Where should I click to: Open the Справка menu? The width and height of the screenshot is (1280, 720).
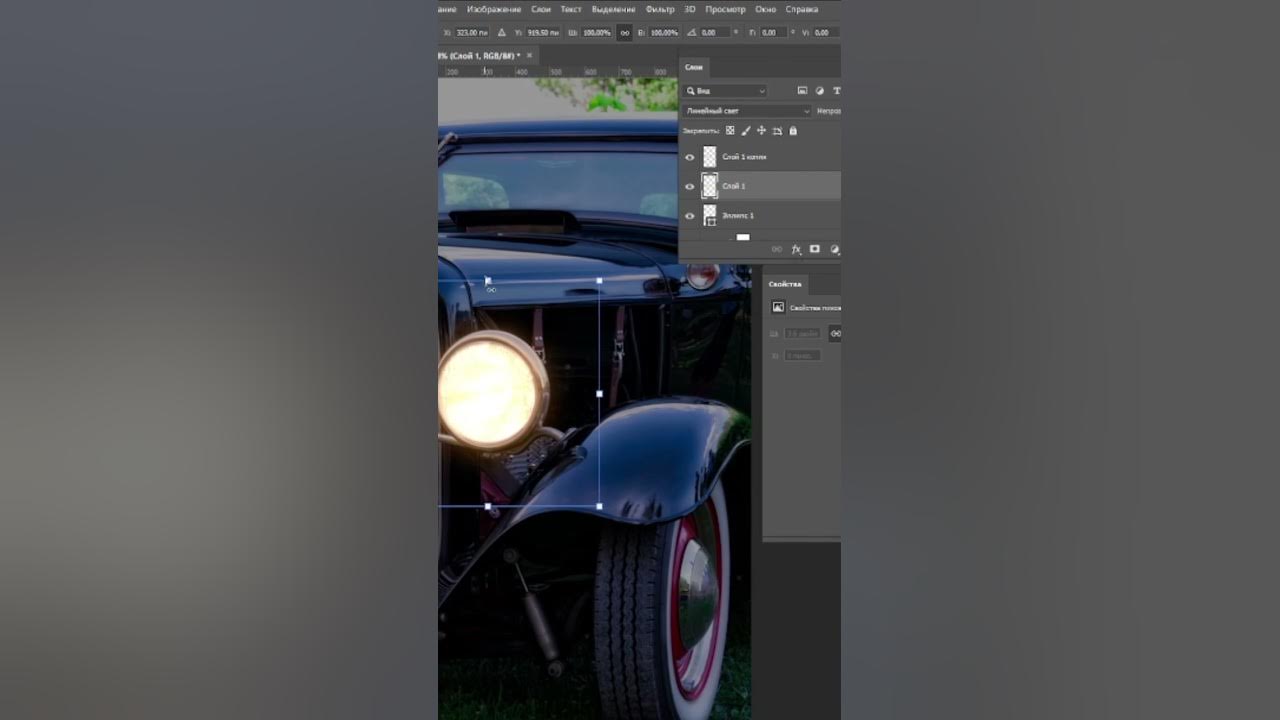click(x=802, y=9)
